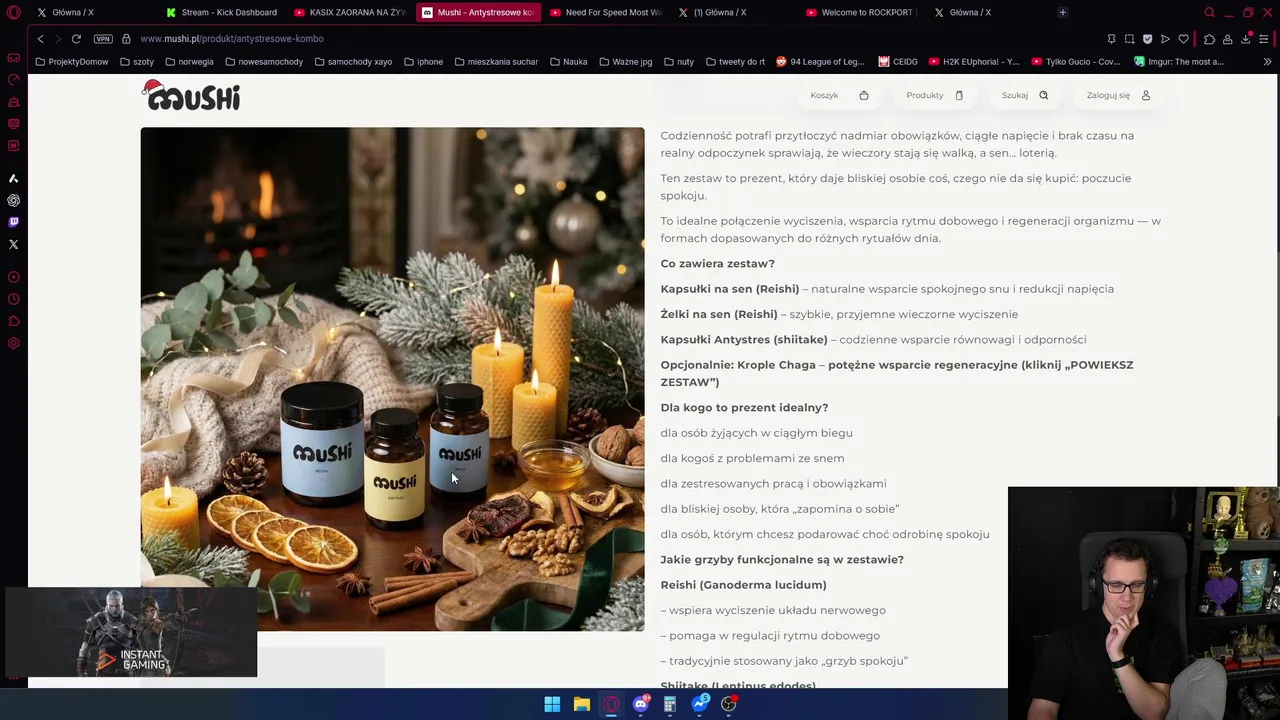This screenshot has width=1280, height=720.
Task: Open 94 League of Legends bookmark
Action: [x=820, y=61]
